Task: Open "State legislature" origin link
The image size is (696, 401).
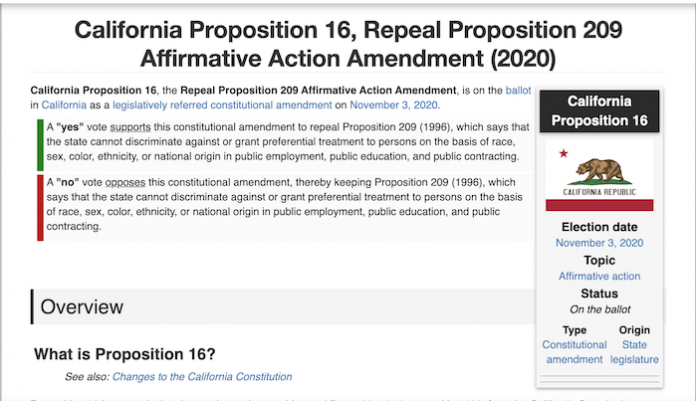Action: [x=634, y=352]
